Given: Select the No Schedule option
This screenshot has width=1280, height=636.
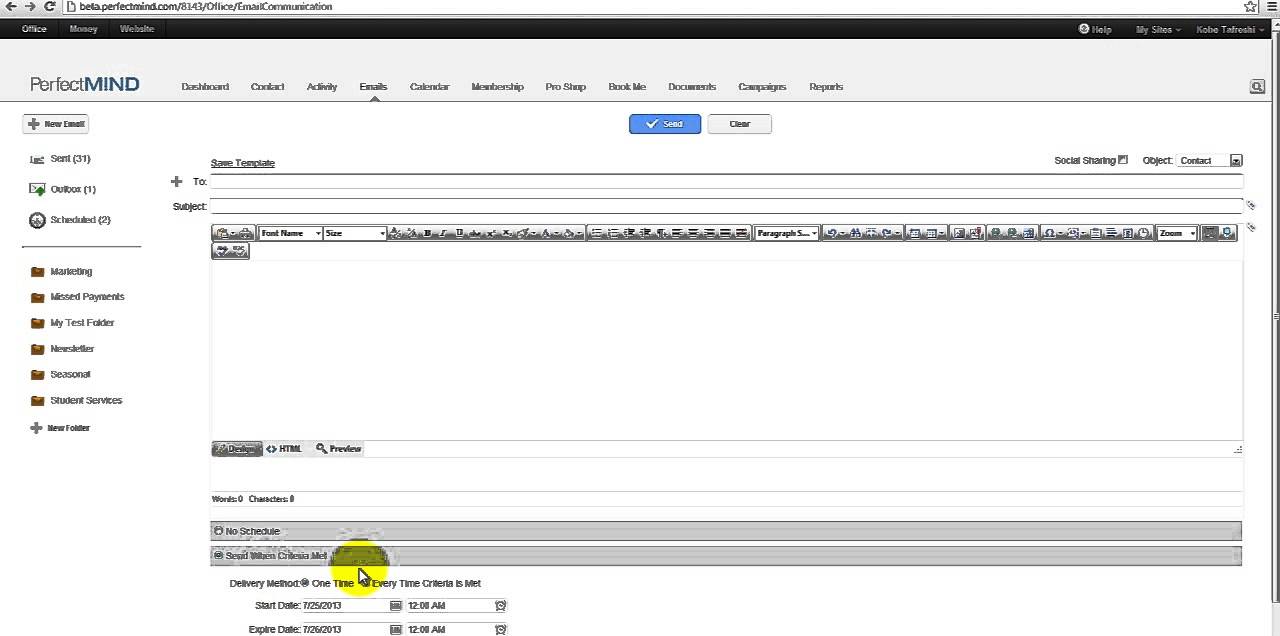Looking at the screenshot, I should coord(219,531).
